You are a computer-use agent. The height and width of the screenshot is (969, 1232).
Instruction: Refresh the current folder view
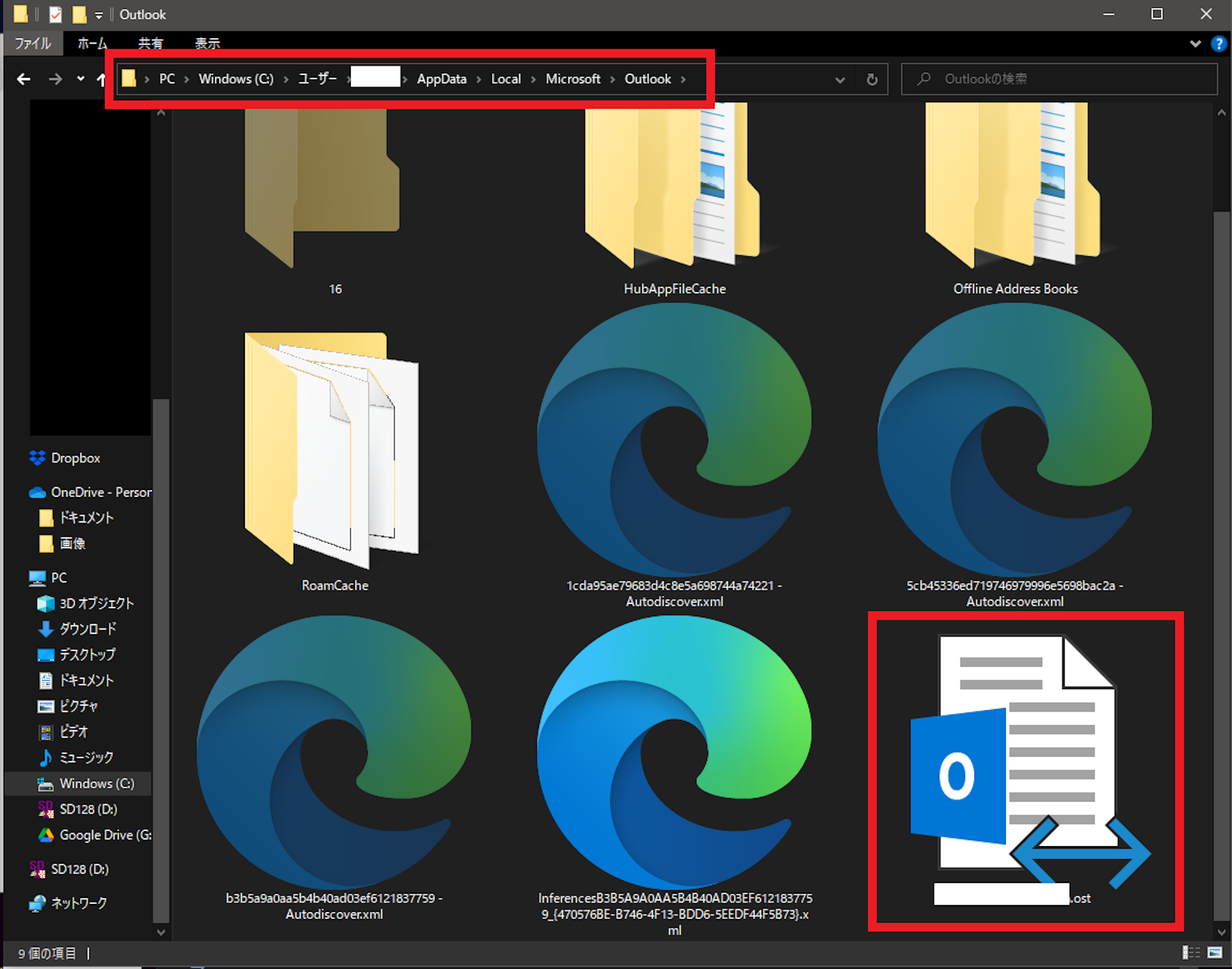(x=872, y=79)
